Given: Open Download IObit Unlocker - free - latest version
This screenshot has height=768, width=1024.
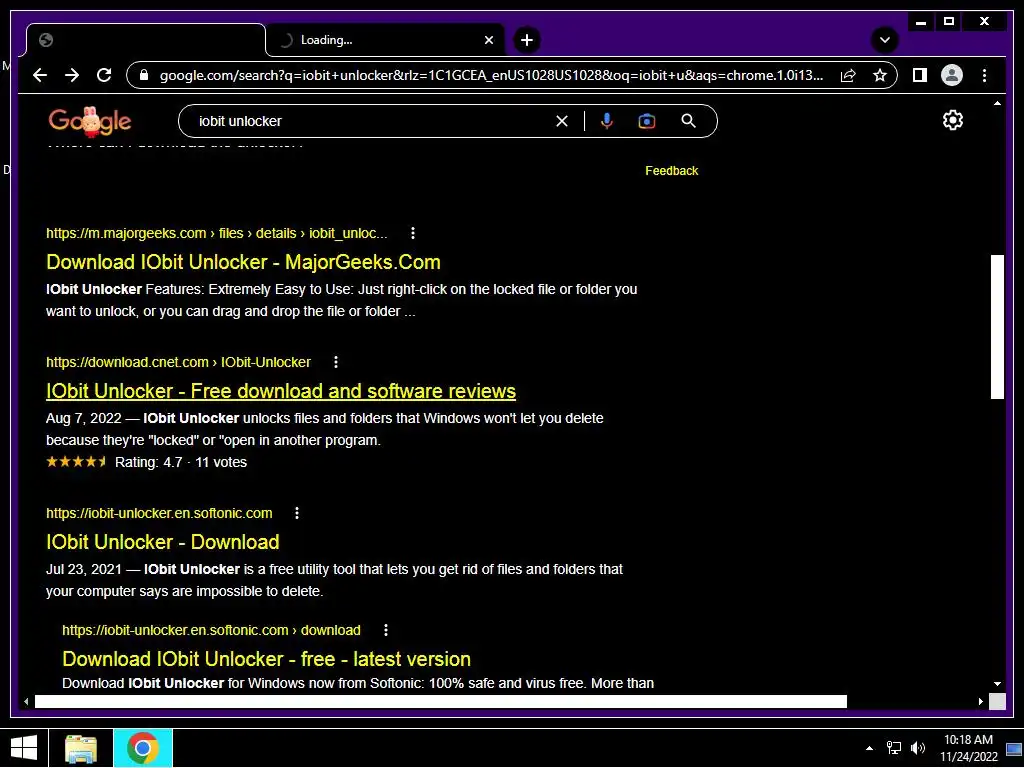Looking at the screenshot, I should 266,658.
